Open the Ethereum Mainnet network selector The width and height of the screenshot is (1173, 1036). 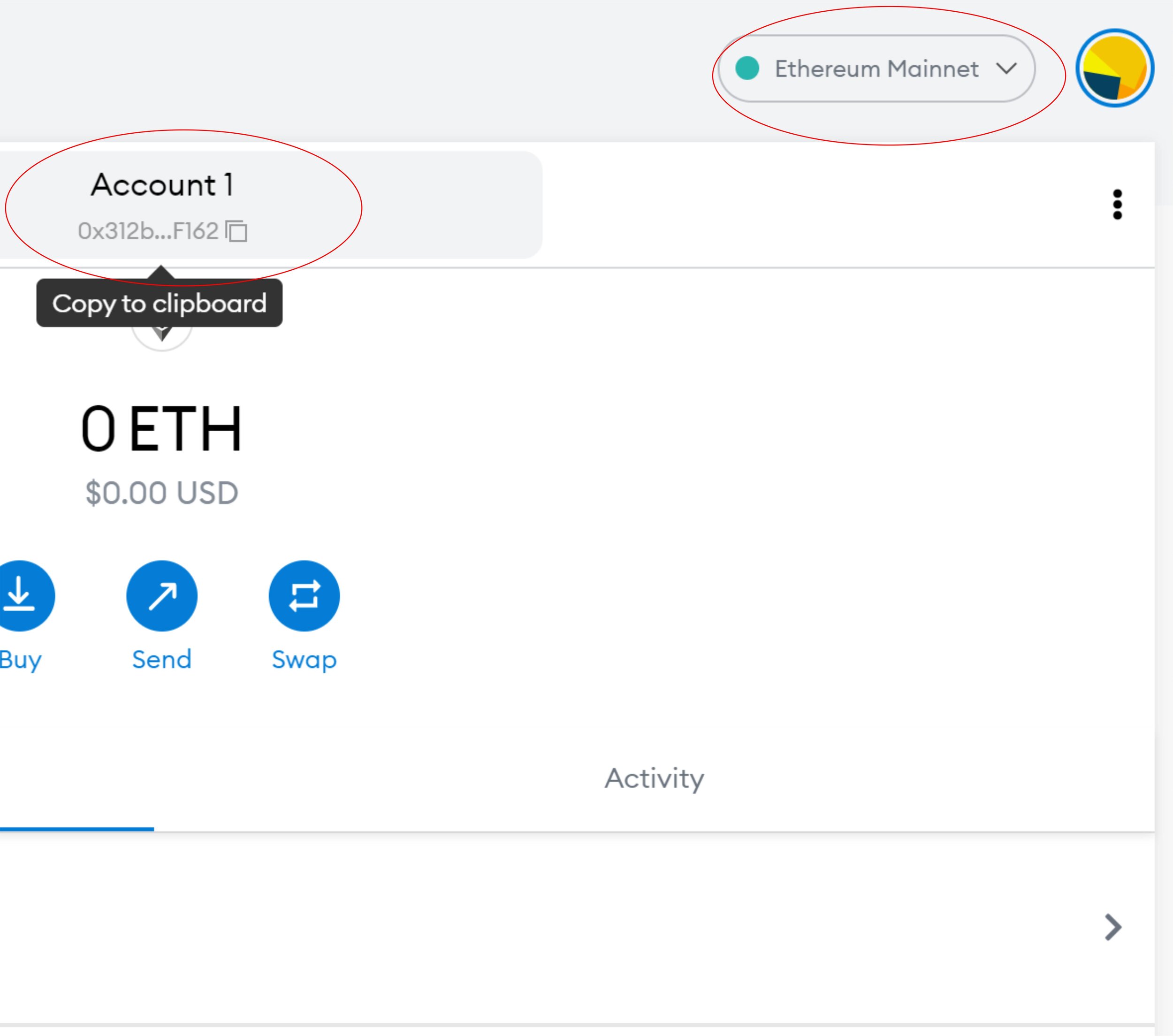876,69
